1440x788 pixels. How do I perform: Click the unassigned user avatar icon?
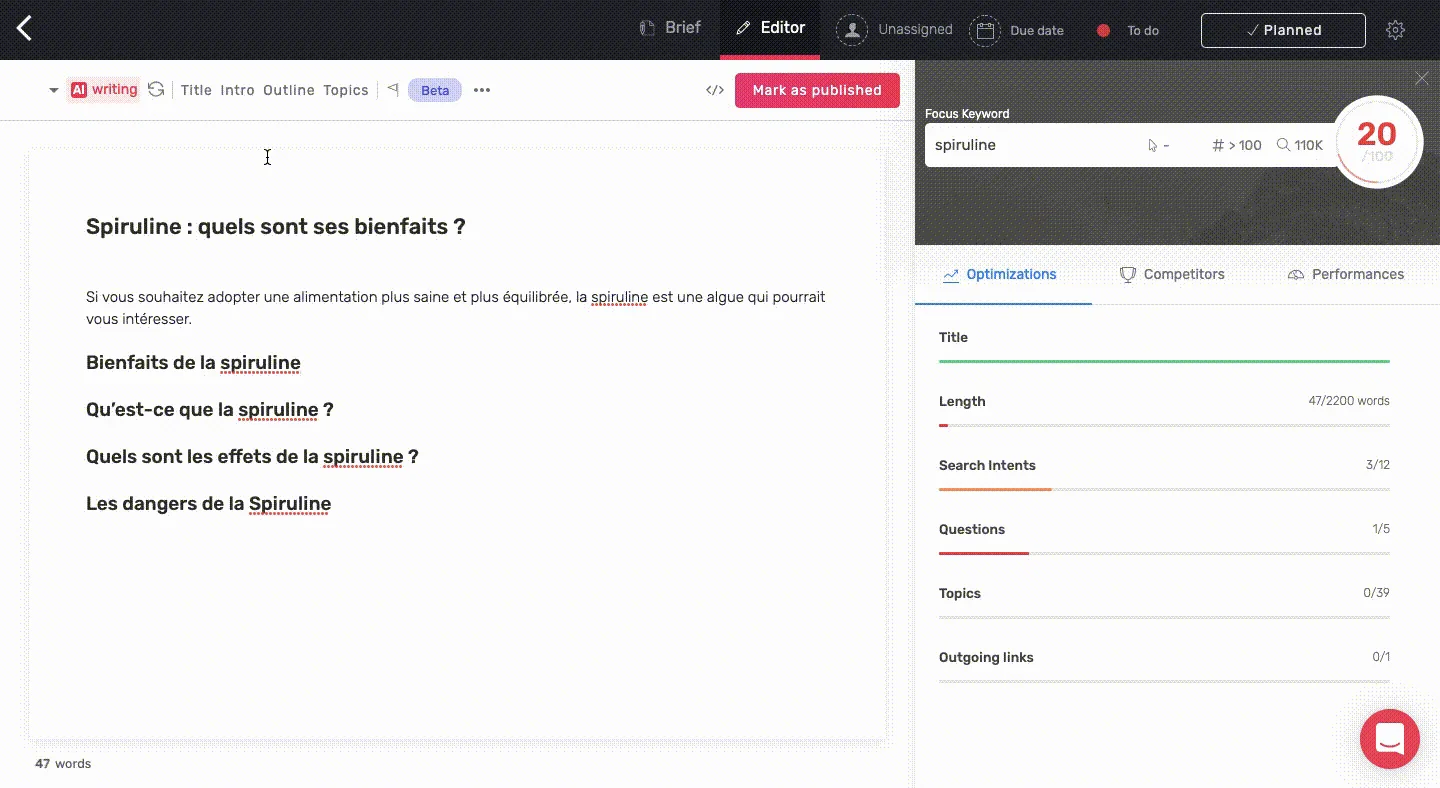pos(852,30)
